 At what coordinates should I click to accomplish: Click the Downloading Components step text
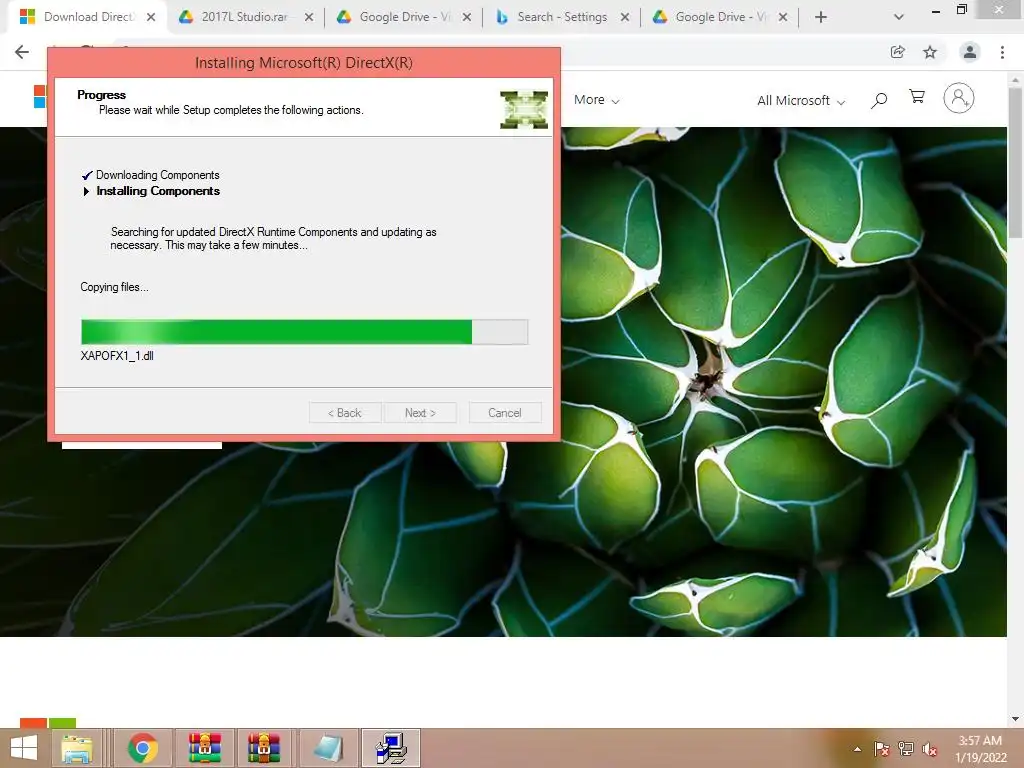pos(157,175)
